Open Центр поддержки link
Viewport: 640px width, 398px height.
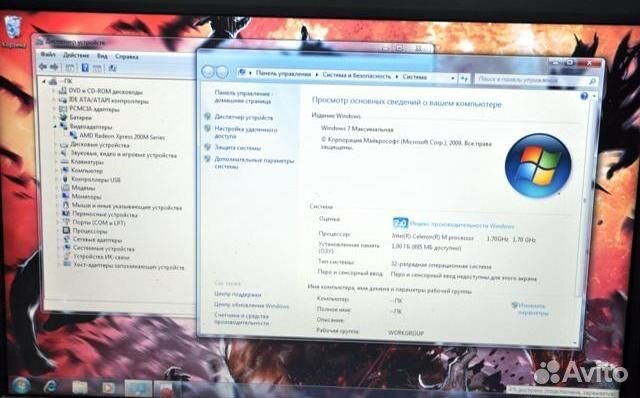pos(237,294)
